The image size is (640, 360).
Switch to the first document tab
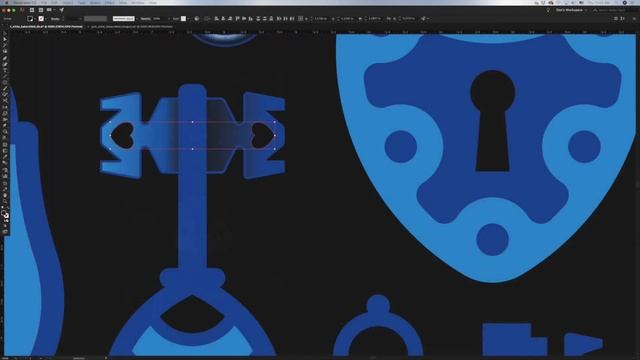46,27
